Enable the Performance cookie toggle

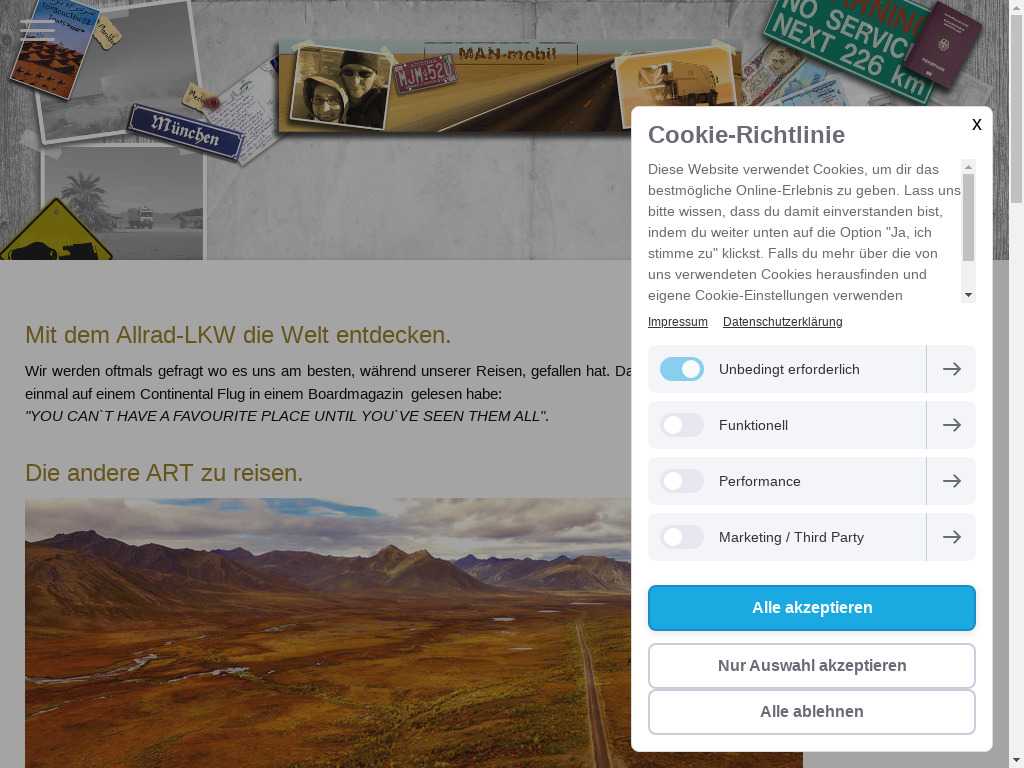682,481
